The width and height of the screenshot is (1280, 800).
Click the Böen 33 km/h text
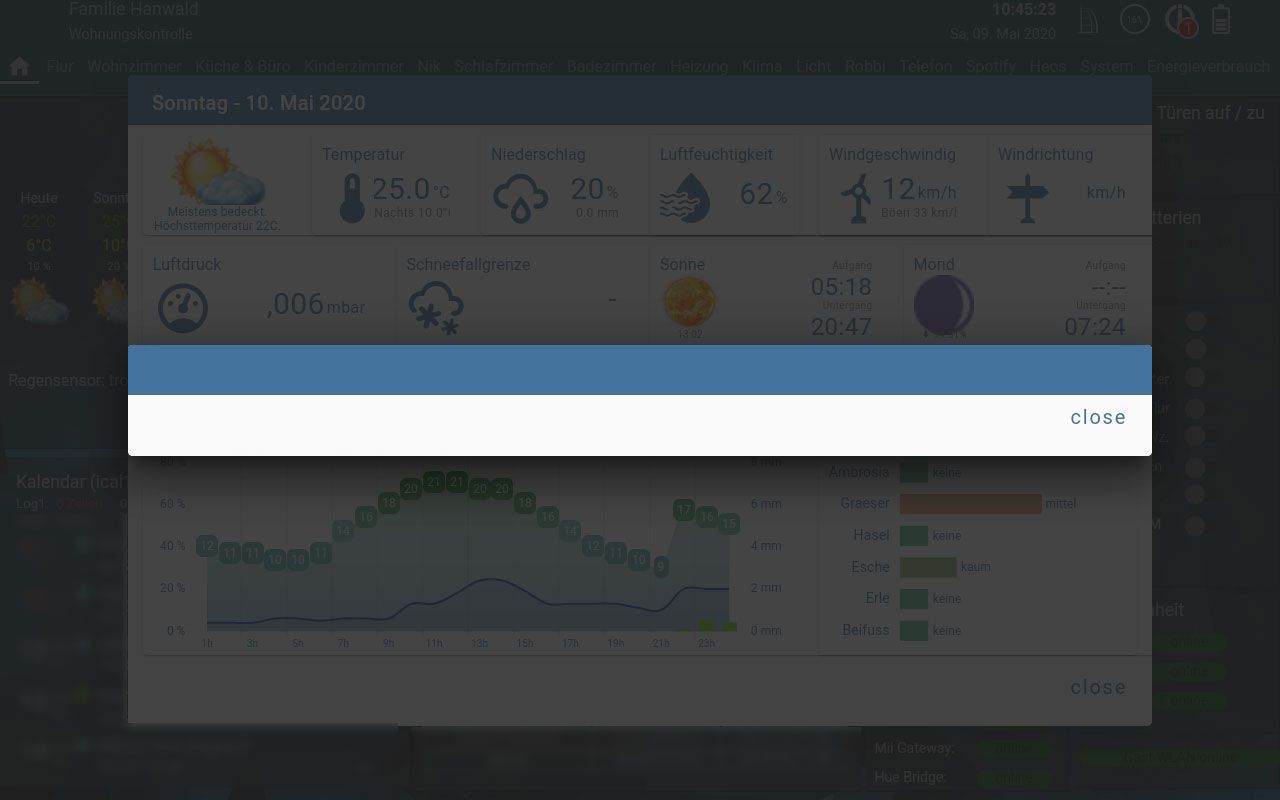pyautogui.click(x=918, y=213)
